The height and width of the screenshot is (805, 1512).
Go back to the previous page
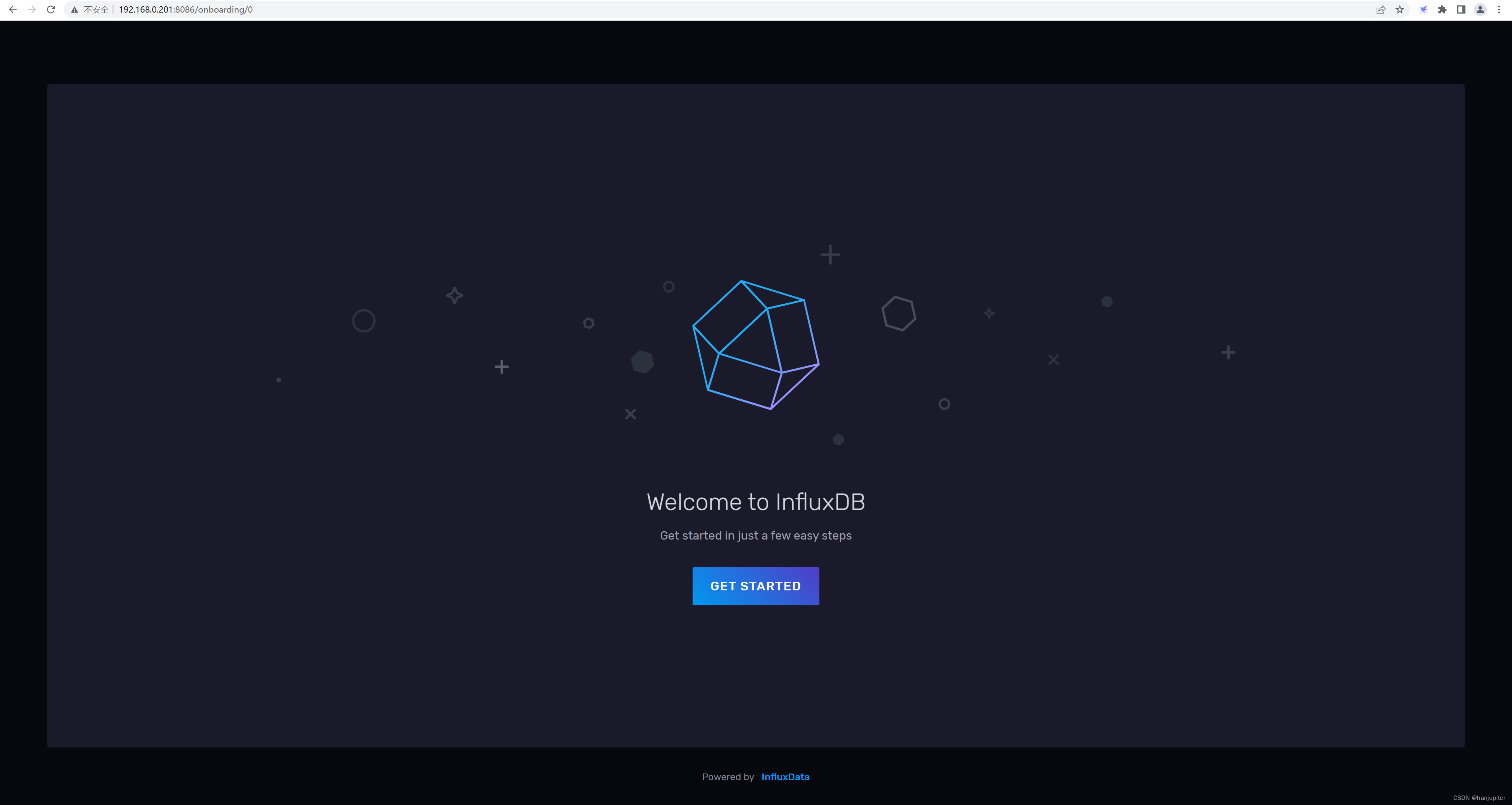click(13, 9)
